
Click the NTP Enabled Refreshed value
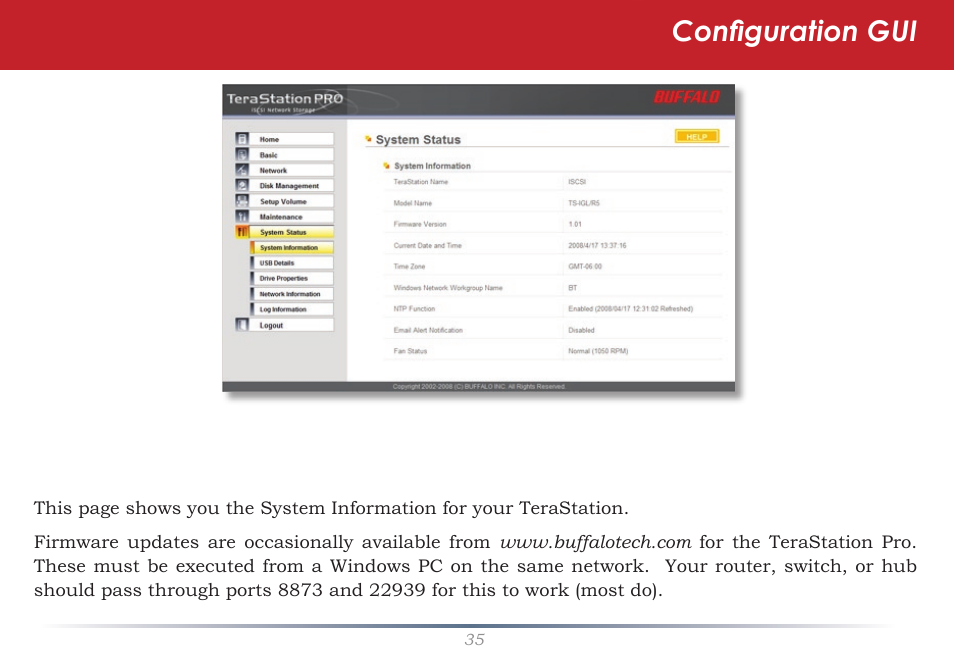[630, 309]
